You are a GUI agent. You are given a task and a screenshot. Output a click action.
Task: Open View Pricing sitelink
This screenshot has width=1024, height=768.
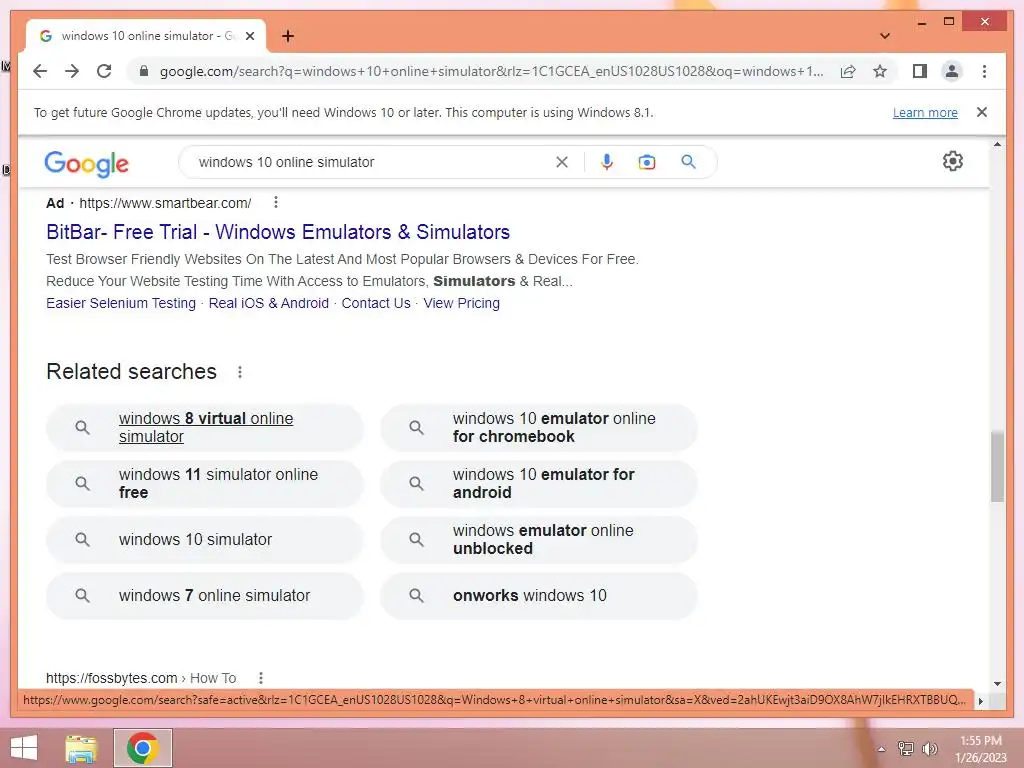(461, 303)
